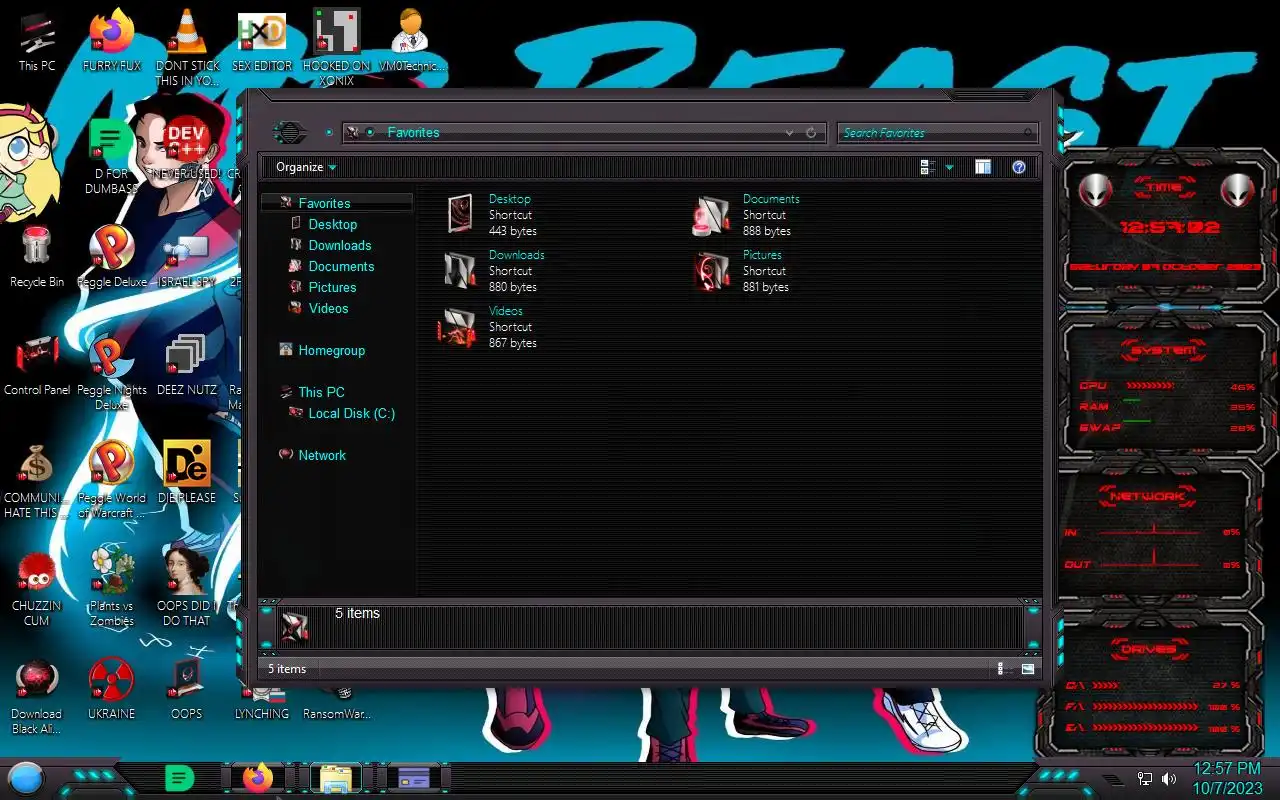Click the C:\ drive usage bar in Drives widget

point(1105,685)
